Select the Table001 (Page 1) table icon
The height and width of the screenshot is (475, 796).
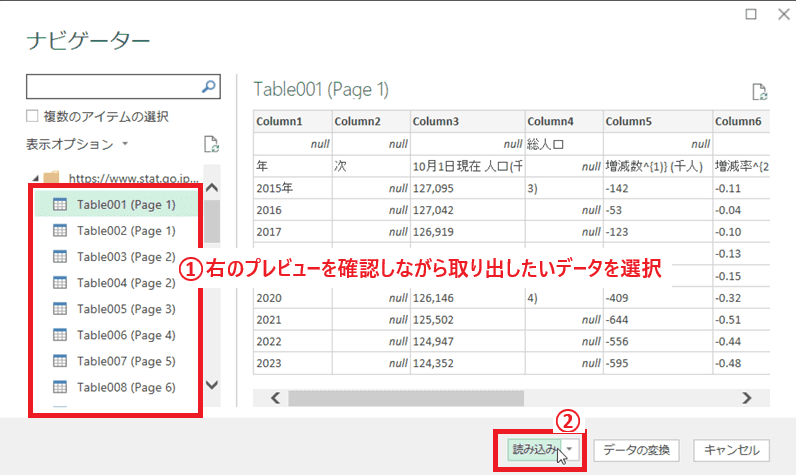[59, 205]
